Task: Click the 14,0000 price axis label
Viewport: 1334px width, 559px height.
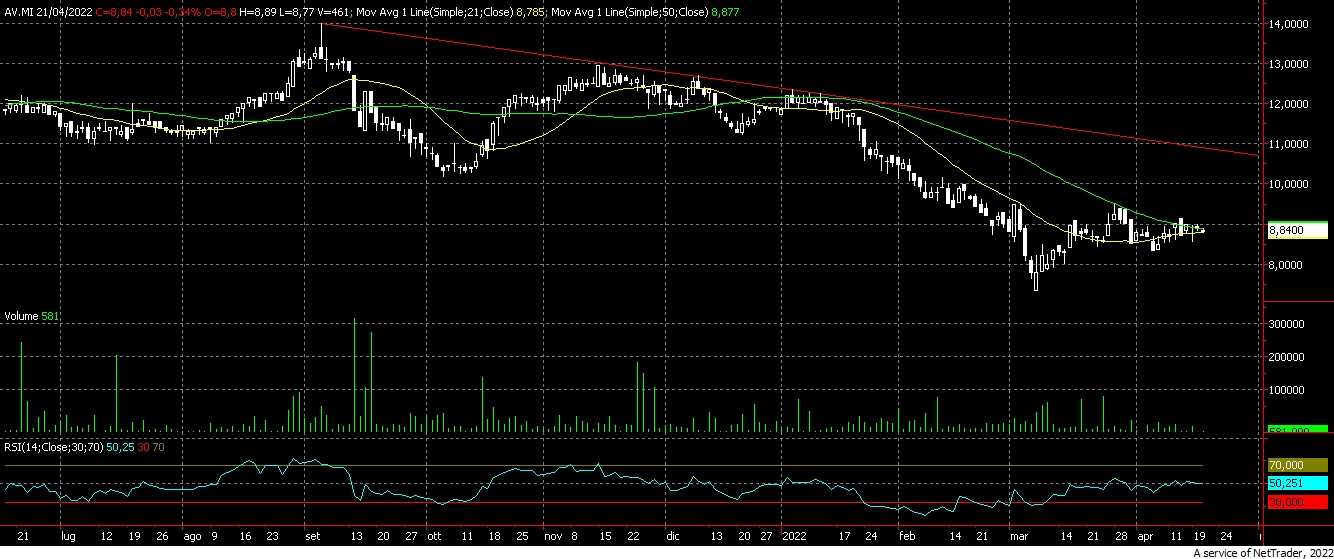Action: point(1288,23)
